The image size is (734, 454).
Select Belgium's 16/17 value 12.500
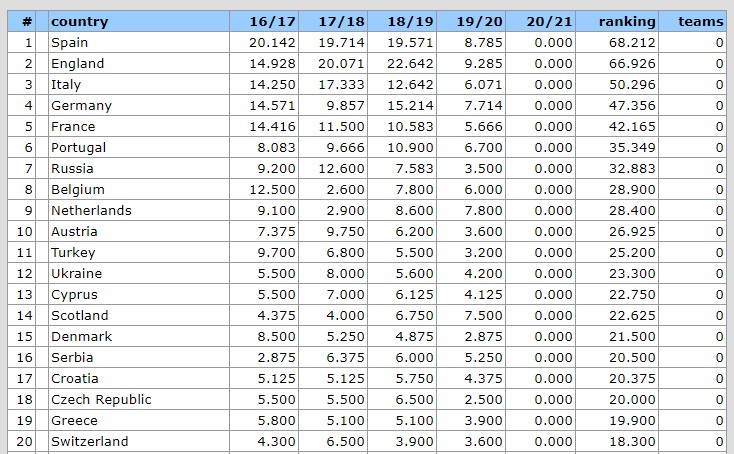272,189
